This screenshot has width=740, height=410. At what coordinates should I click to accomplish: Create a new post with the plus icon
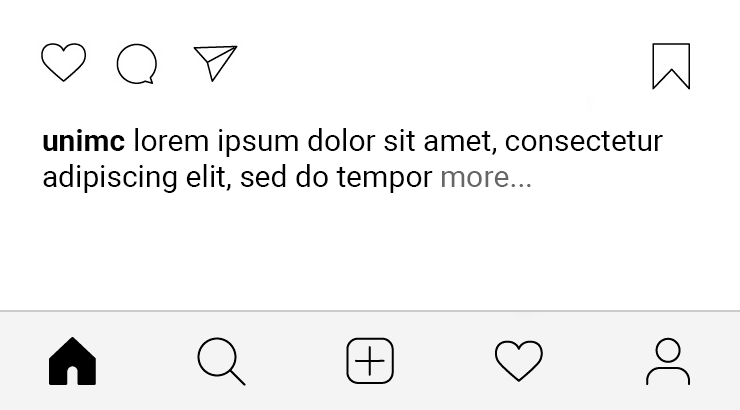tap(370, 361)
